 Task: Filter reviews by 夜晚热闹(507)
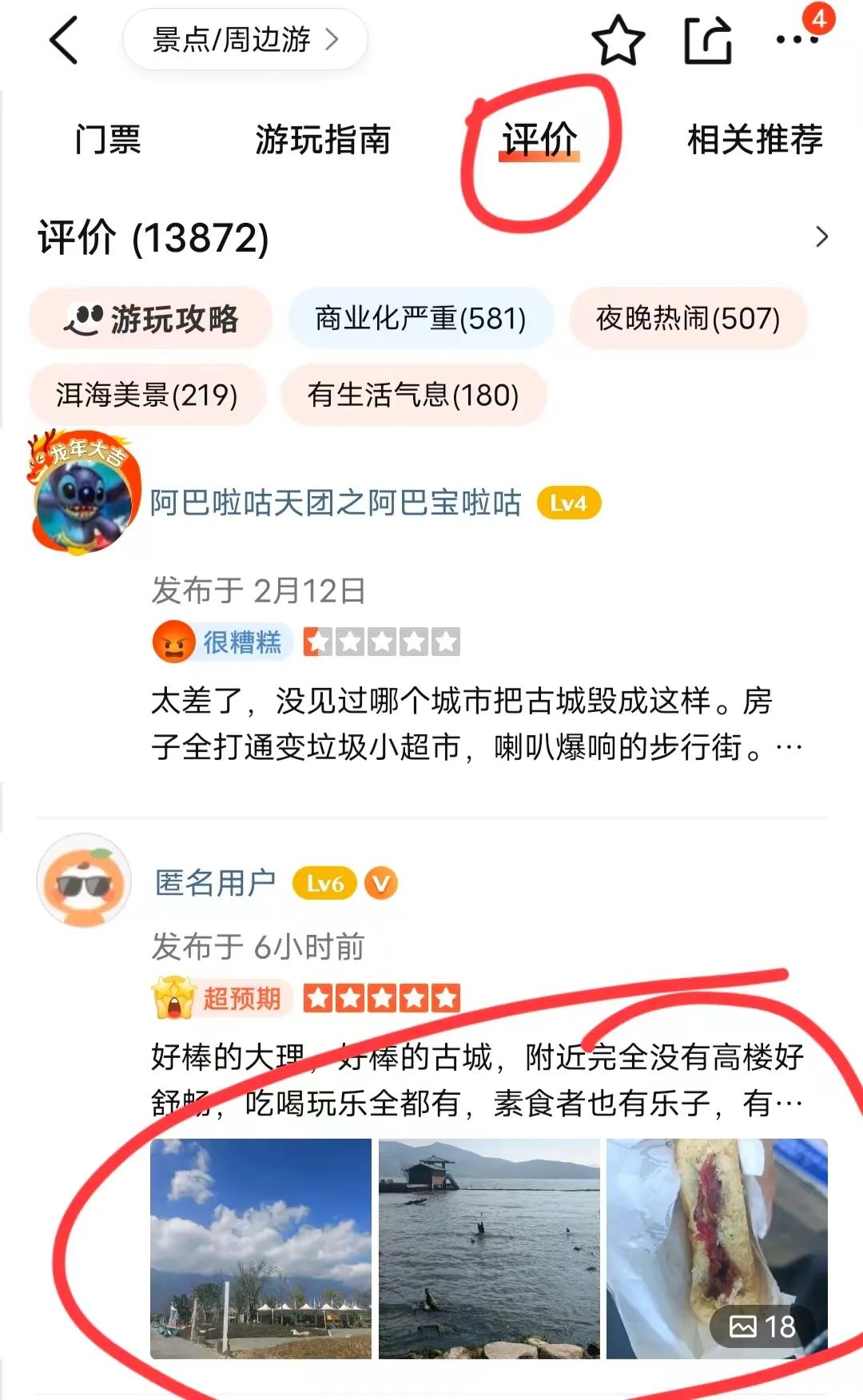[x=688, y=319]
